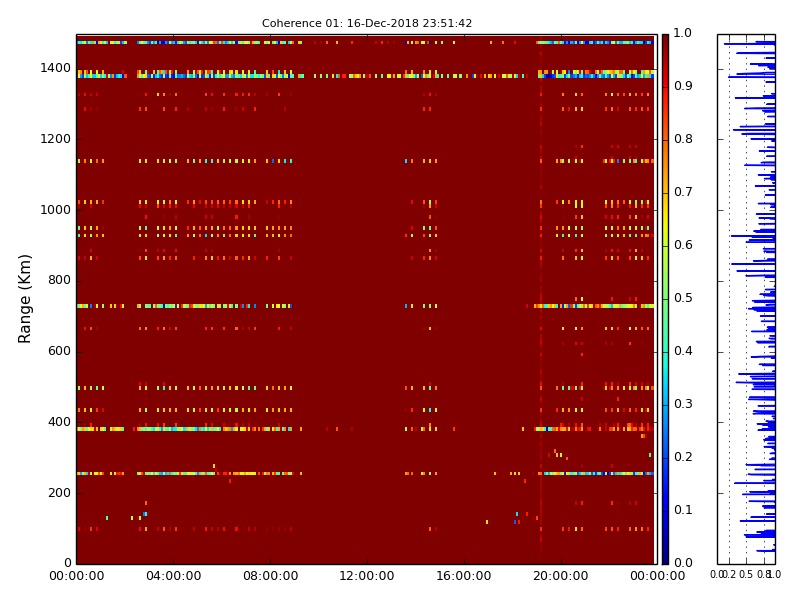
Task: Click the colorbar 0.7 label
Action: click(x=683, y=192)
